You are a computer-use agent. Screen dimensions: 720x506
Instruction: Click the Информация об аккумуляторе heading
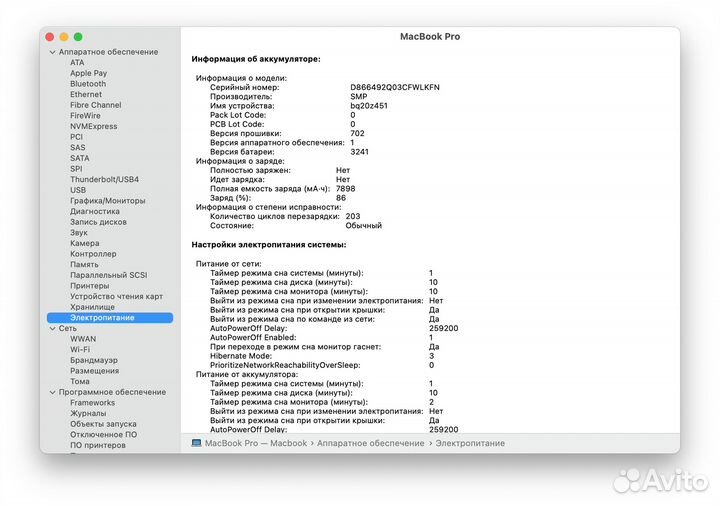[x=256, y=59]
